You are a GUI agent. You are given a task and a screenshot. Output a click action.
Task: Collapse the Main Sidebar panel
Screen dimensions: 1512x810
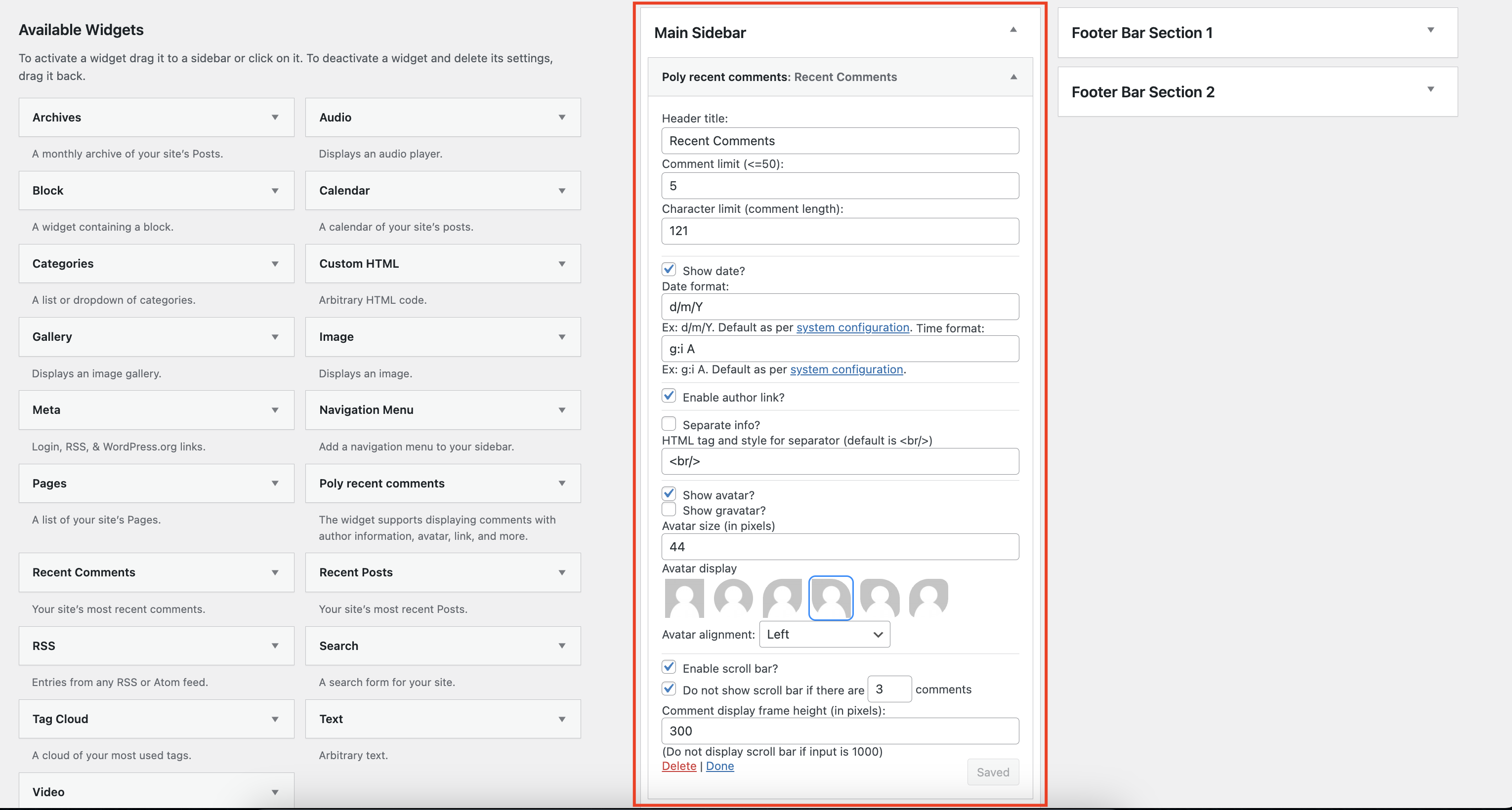[1012, 30]
